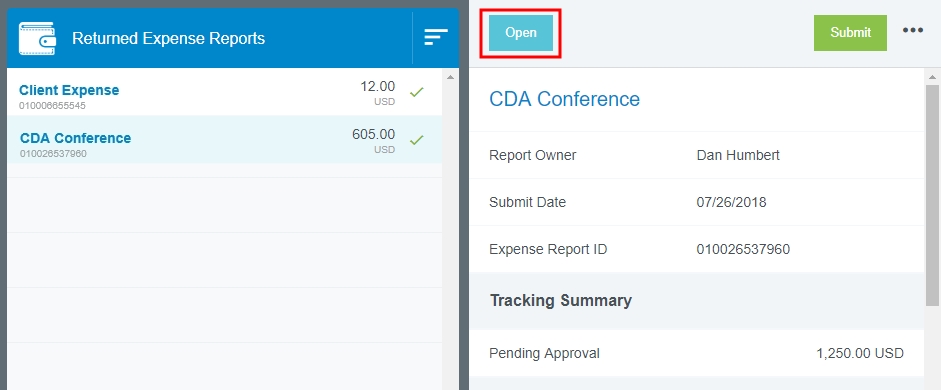Open the sort filter lines icon
Screen dimensions: 941x390
coord(436,37)
